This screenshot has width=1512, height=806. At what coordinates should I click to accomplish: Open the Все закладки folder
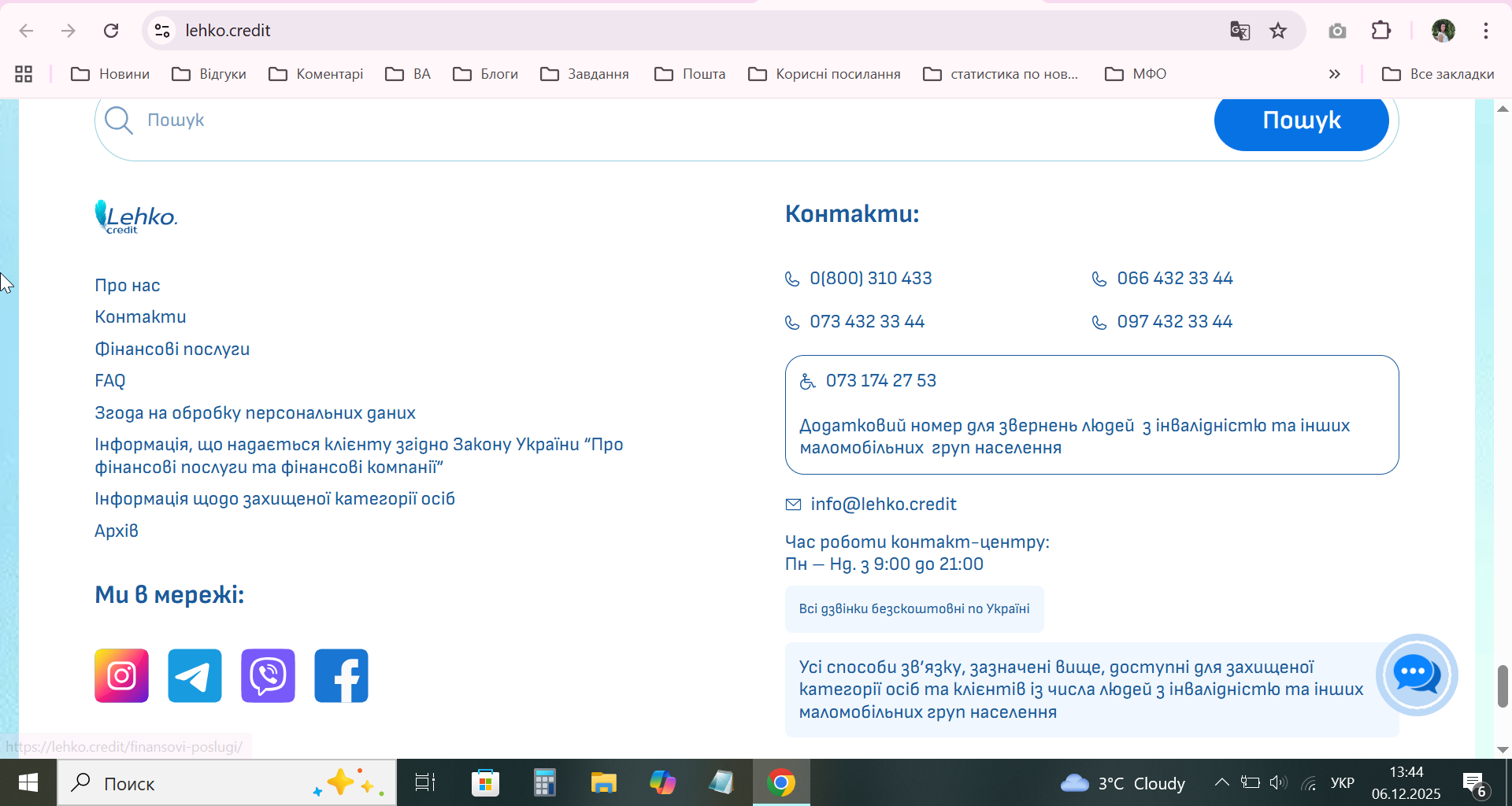point(1438,74)
